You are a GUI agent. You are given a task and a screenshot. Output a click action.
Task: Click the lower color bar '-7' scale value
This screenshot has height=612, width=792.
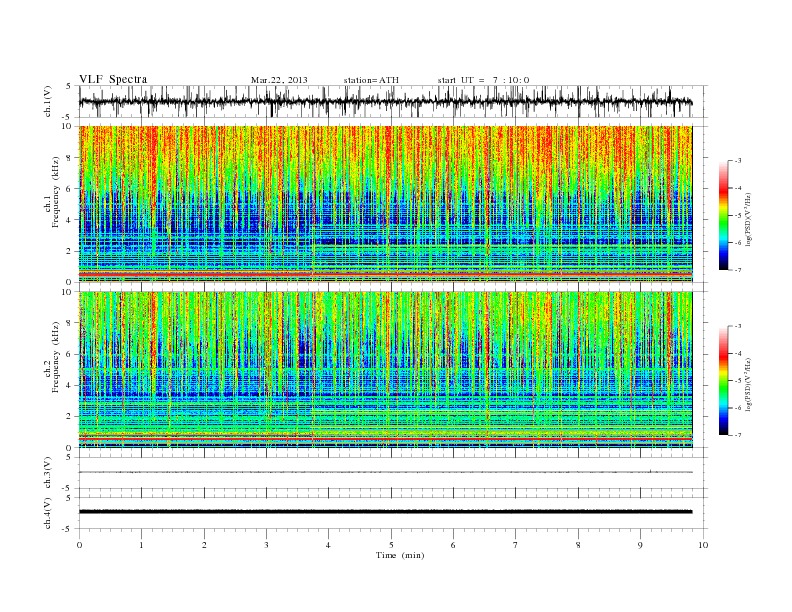coord(738,435)
